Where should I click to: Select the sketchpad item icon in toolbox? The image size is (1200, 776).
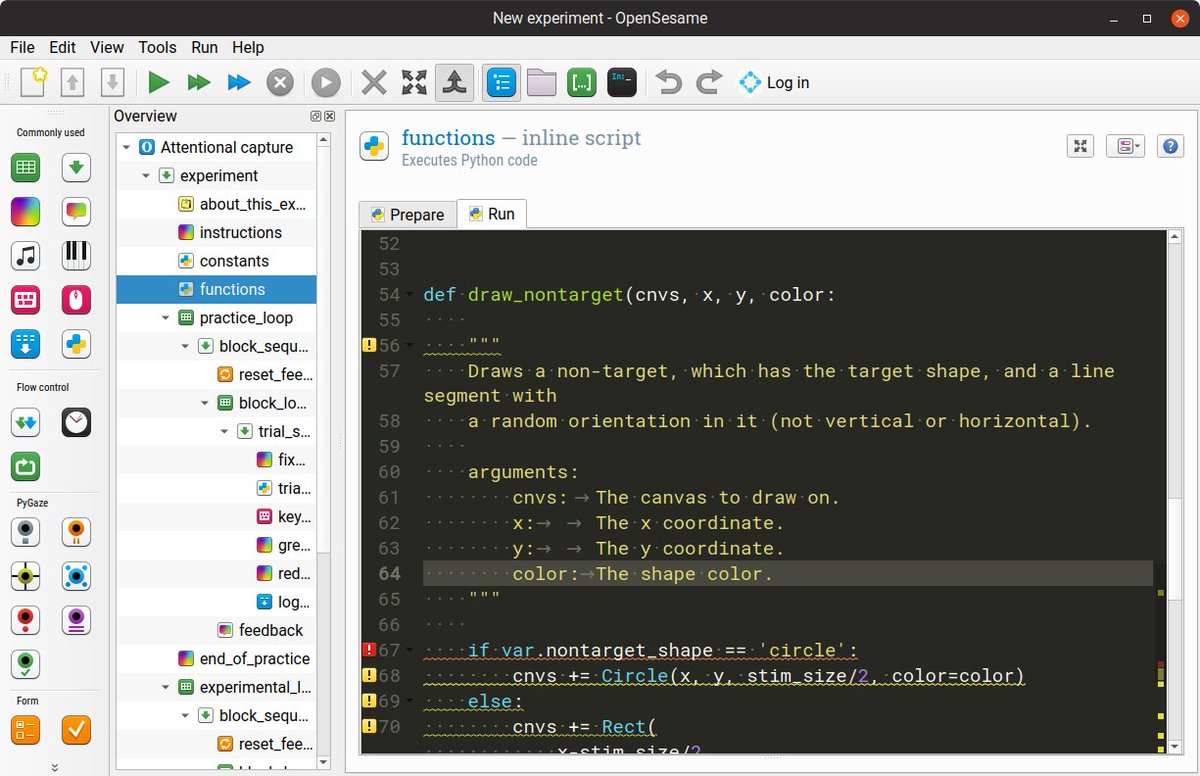25,212
